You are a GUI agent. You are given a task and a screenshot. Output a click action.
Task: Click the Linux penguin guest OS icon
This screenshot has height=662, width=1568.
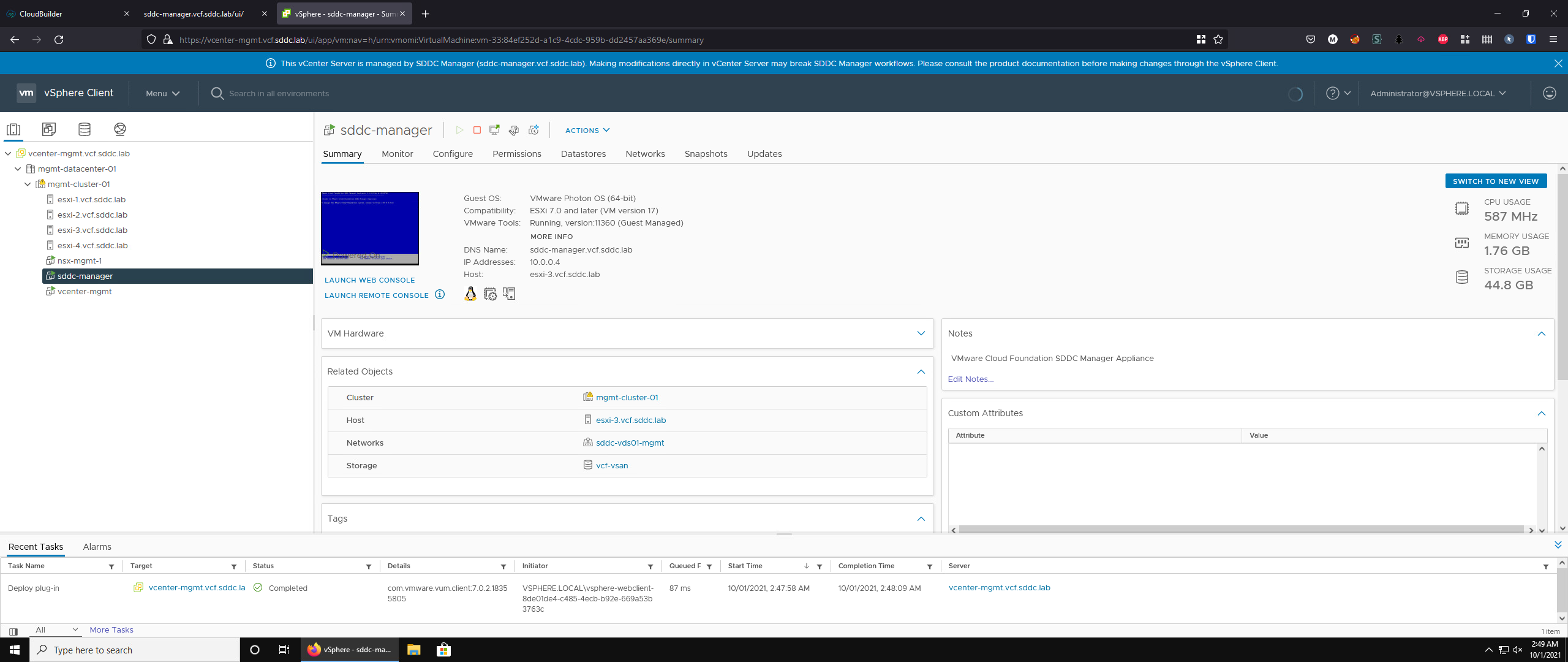(470, 294)
